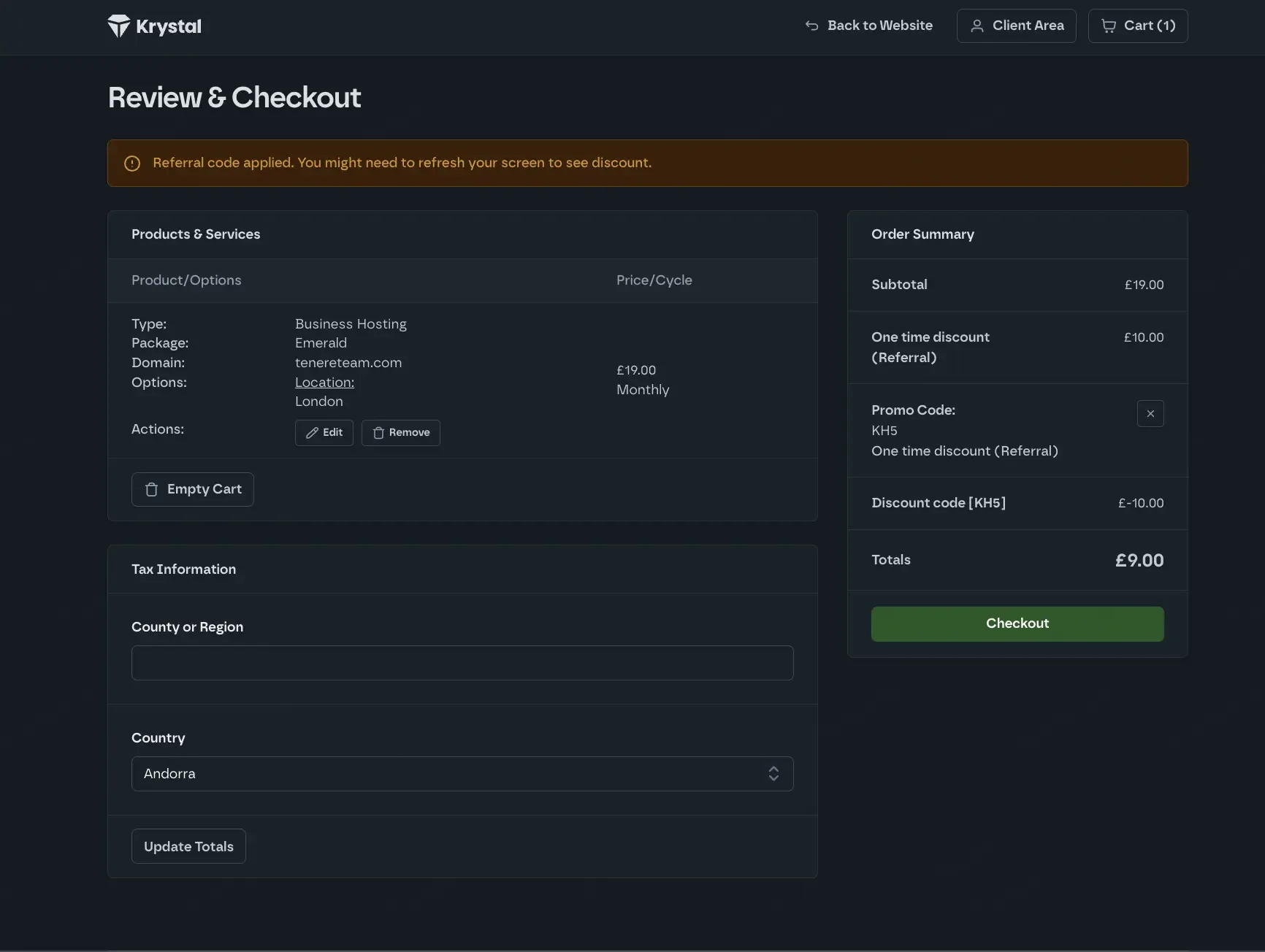Click the Order Summary heading

[x=922, y=234]
